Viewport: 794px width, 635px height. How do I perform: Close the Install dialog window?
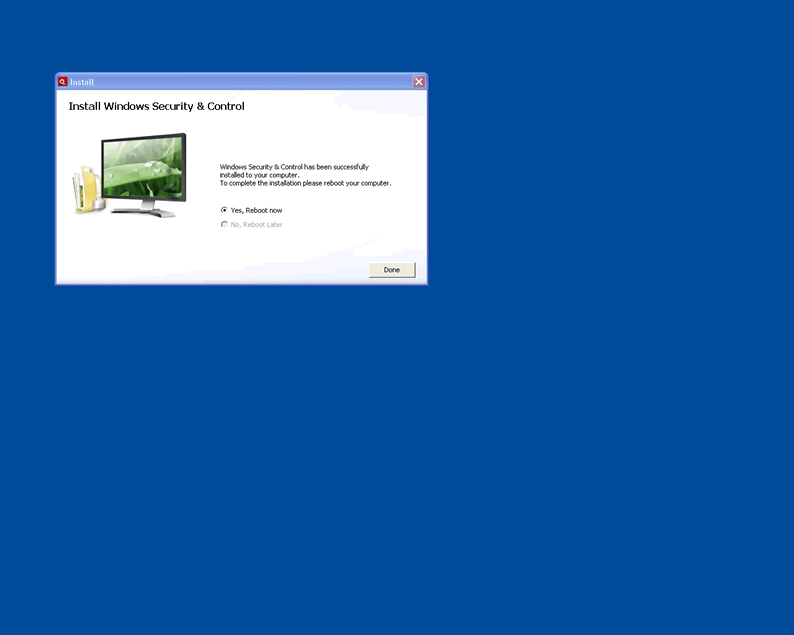419,82
